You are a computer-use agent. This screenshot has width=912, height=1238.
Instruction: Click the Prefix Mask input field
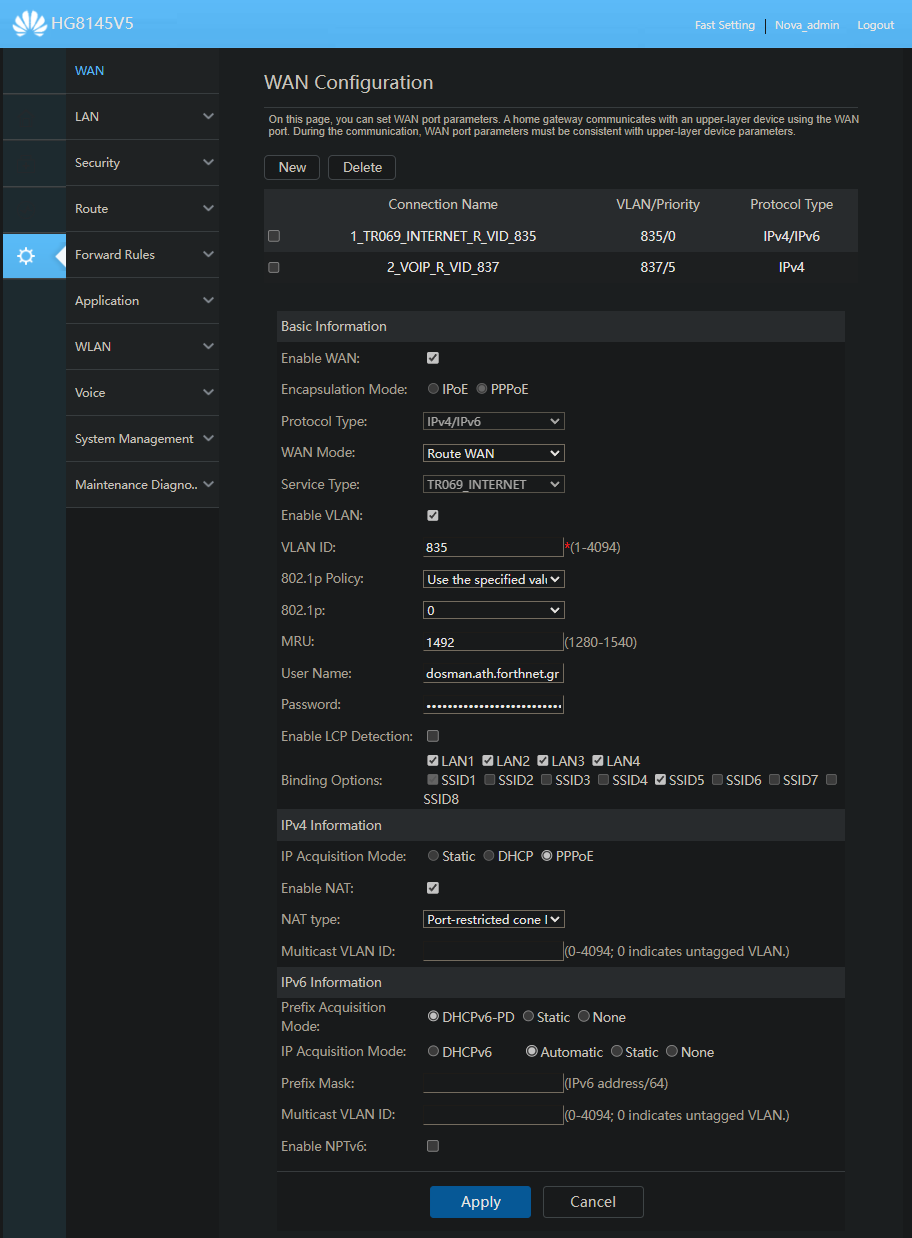[494, 1083]
